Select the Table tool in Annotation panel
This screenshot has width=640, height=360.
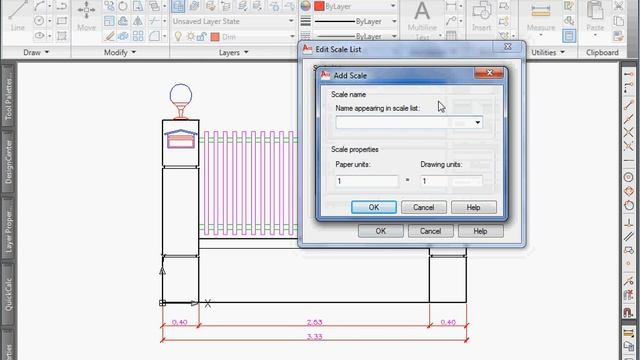point(451,36)
